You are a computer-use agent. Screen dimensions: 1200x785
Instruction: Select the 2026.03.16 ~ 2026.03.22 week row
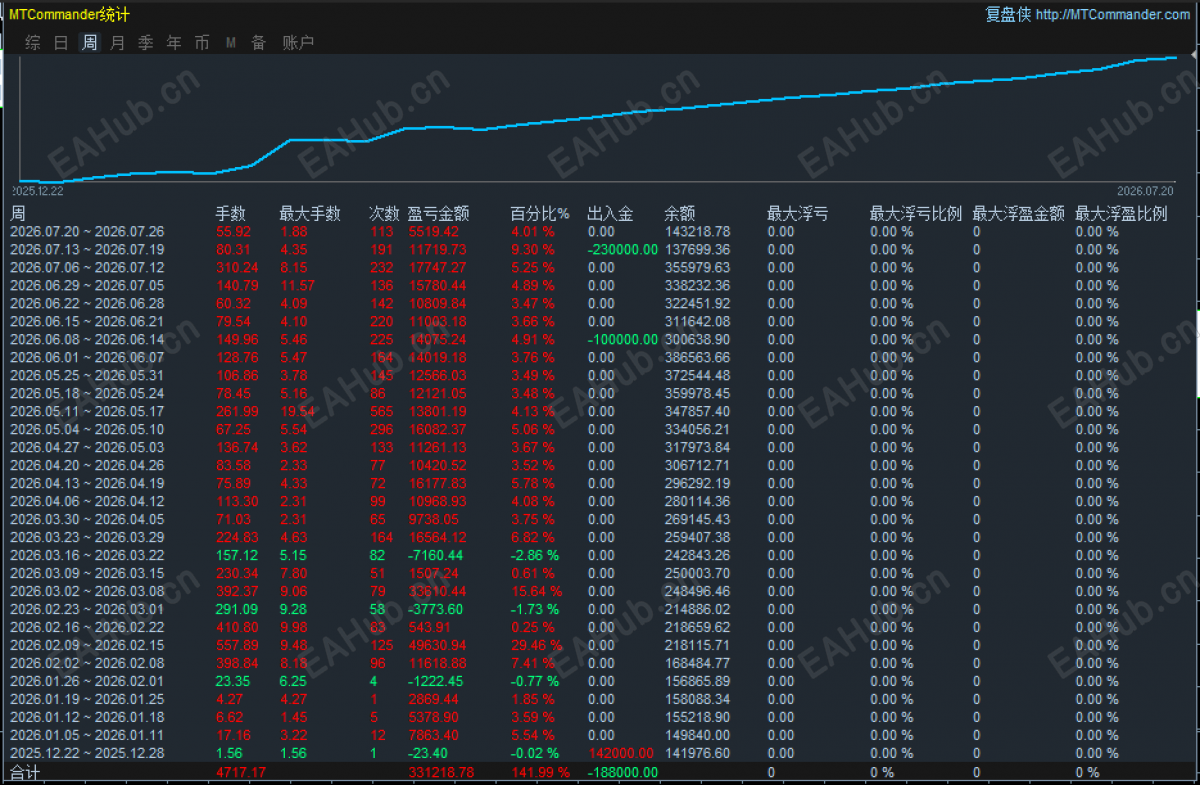pyautogui.click(x=600, y=555)
